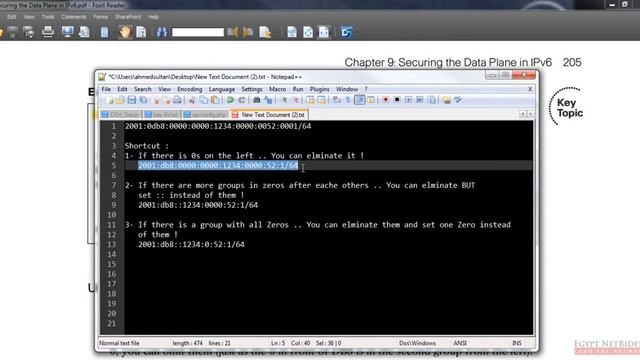Switch to the second blurred document tab

[x=162, y=115]
